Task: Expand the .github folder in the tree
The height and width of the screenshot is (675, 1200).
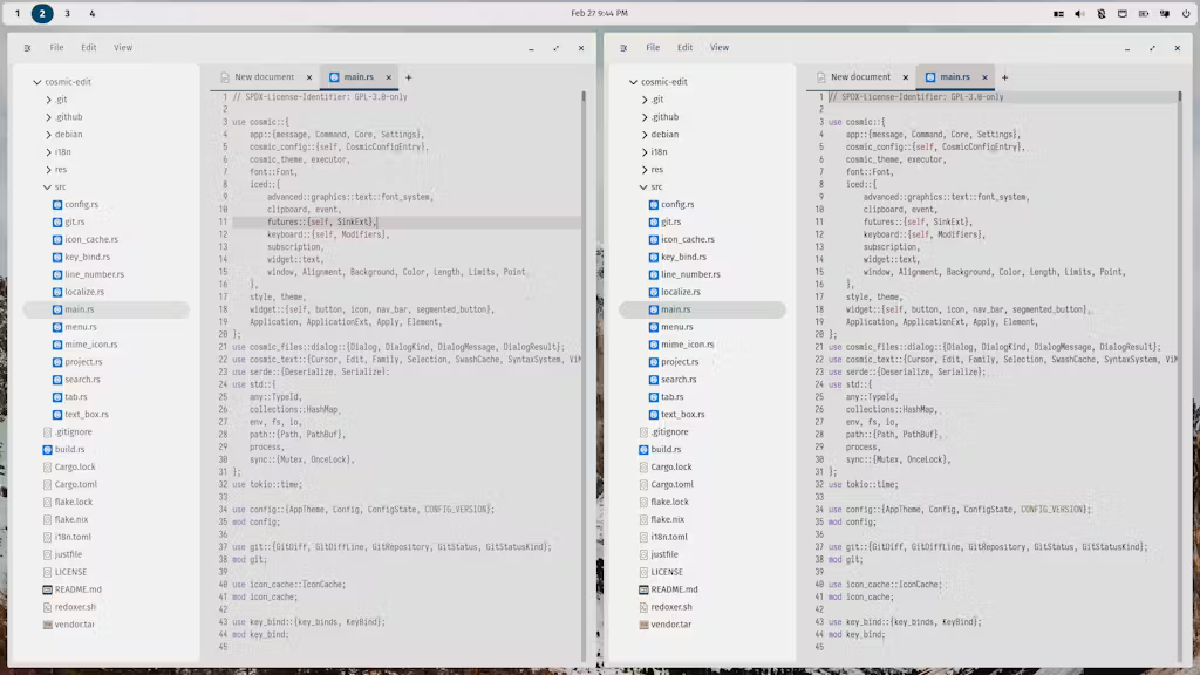Action: click(47, 116)
